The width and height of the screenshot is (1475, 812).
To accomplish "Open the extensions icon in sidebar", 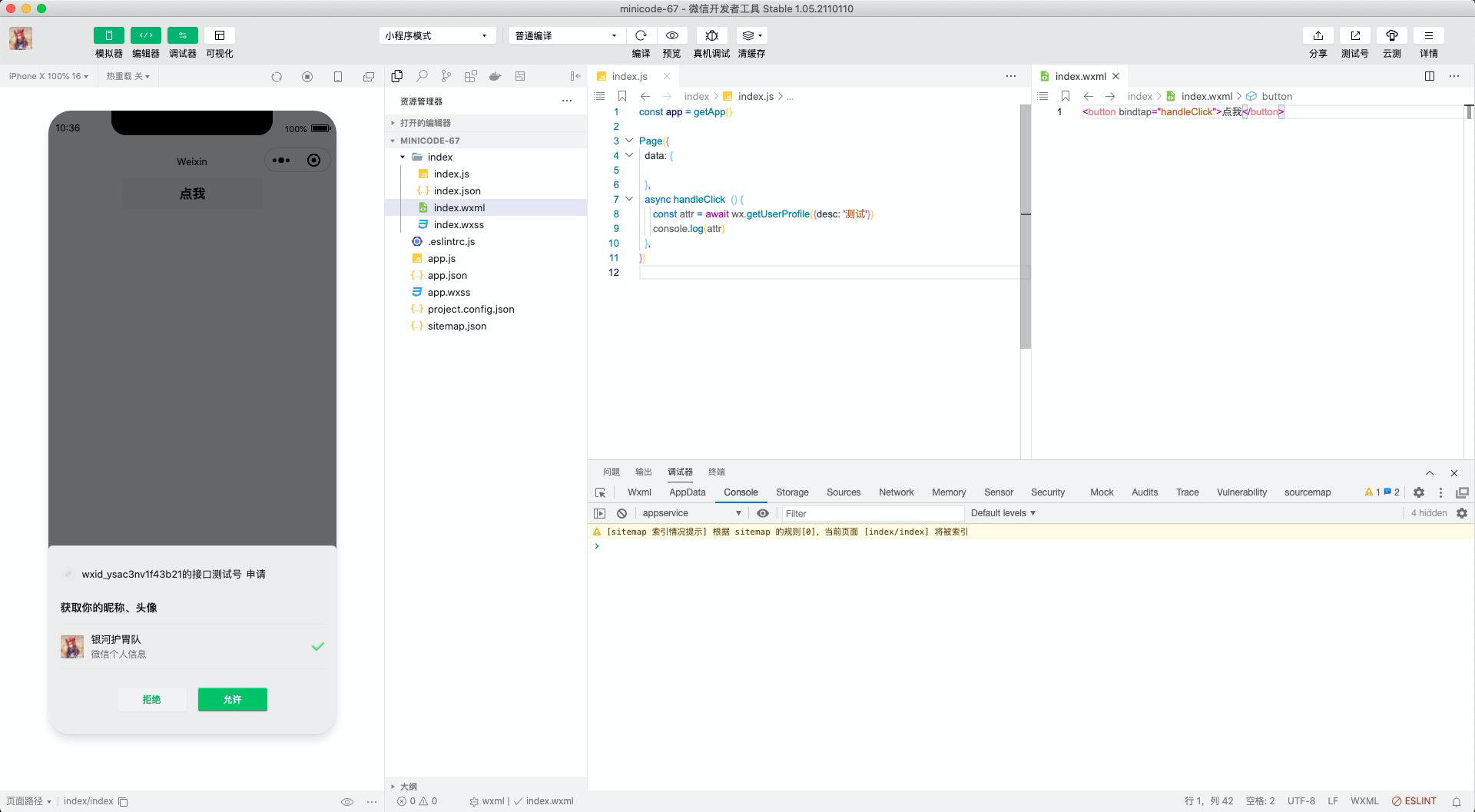I will 471,76.
